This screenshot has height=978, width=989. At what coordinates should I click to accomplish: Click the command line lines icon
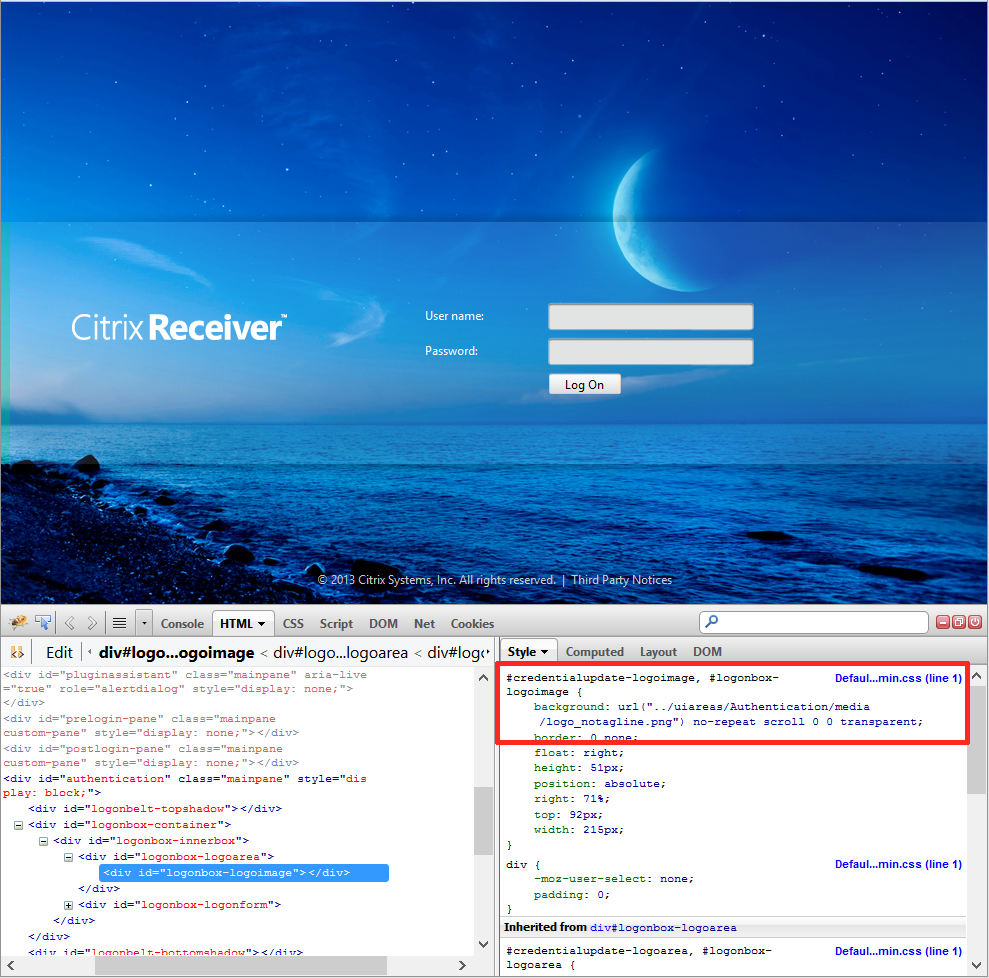click(x=119, y=623)
